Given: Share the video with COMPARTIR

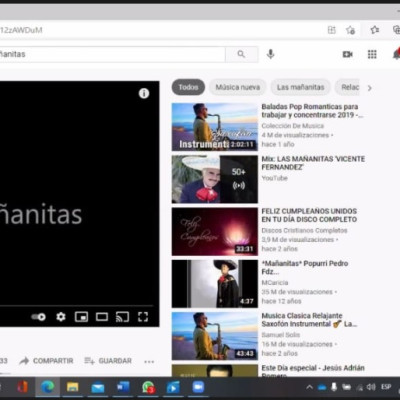Looking at the screenshot, I should (x=46, y=361).
